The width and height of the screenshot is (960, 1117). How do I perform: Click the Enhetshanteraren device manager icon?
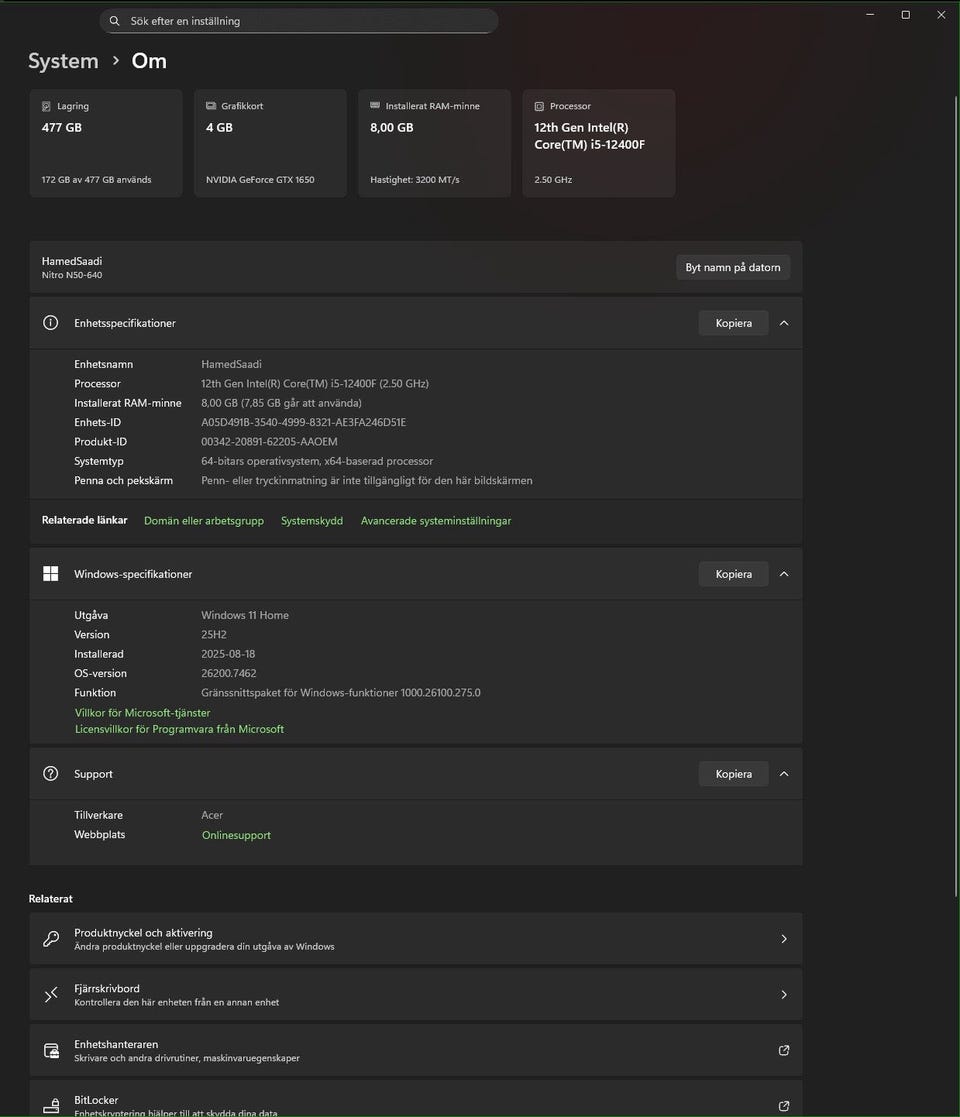click(51, 1051)
